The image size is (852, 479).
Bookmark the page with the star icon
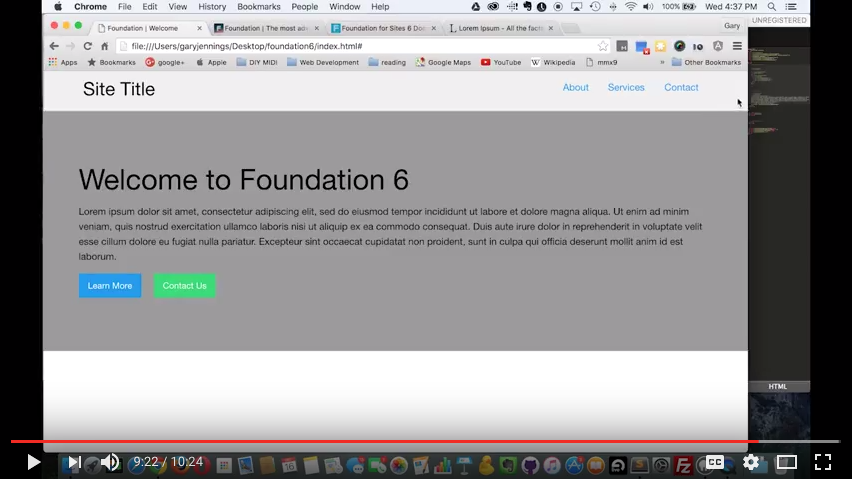pyautogui.click(x=603, y=46)
